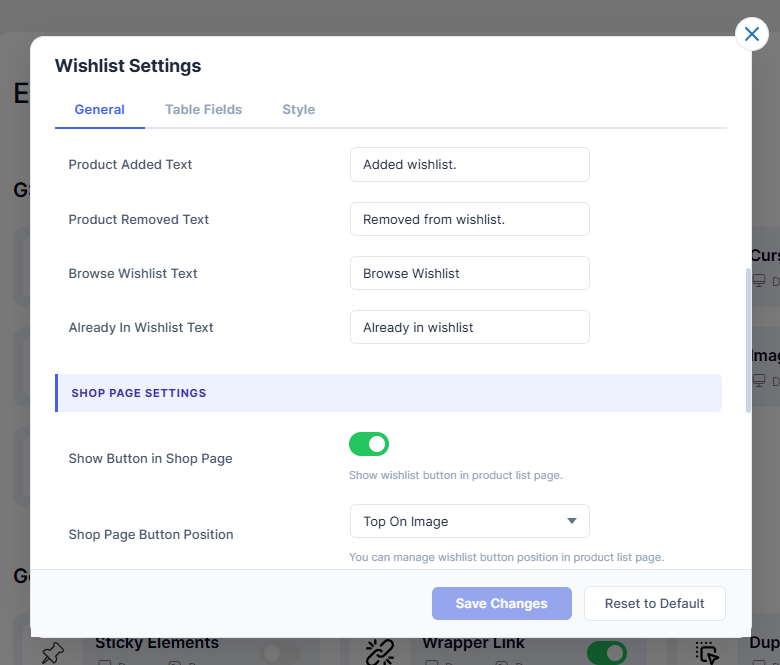Toggle the Sticky Elements module switch

point(280,653)
